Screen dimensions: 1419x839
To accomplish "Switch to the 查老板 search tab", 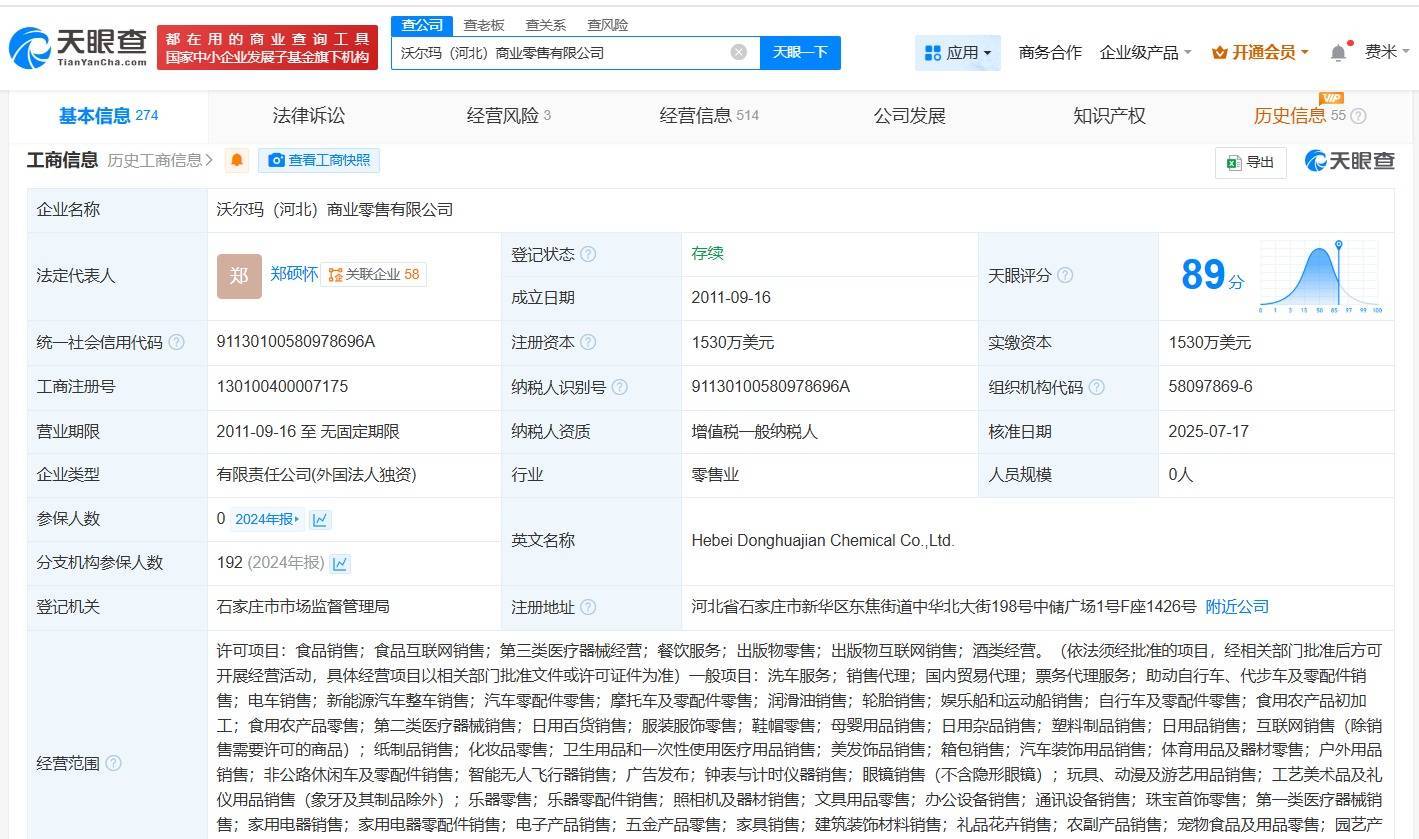I will 483,25.
